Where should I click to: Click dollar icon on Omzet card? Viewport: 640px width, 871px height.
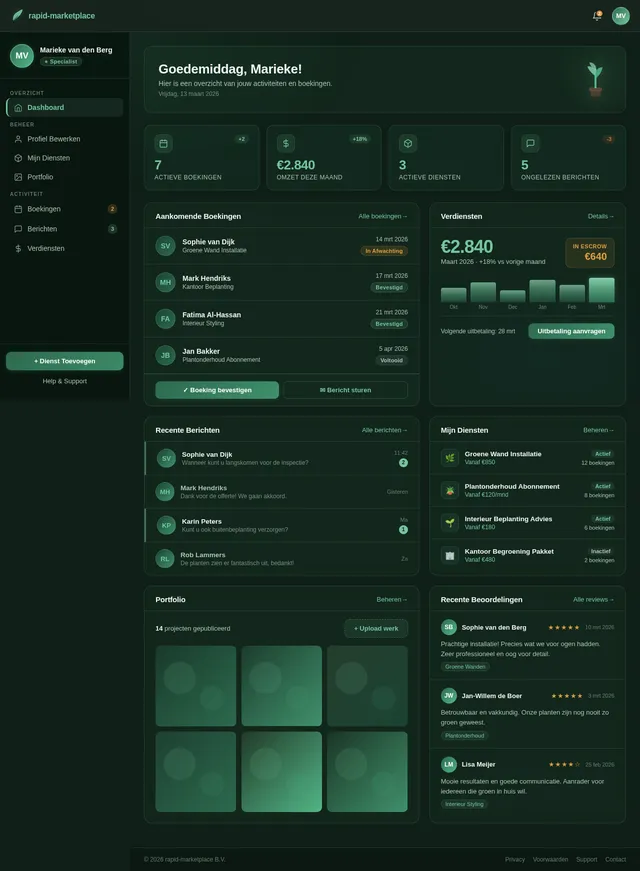286,144
